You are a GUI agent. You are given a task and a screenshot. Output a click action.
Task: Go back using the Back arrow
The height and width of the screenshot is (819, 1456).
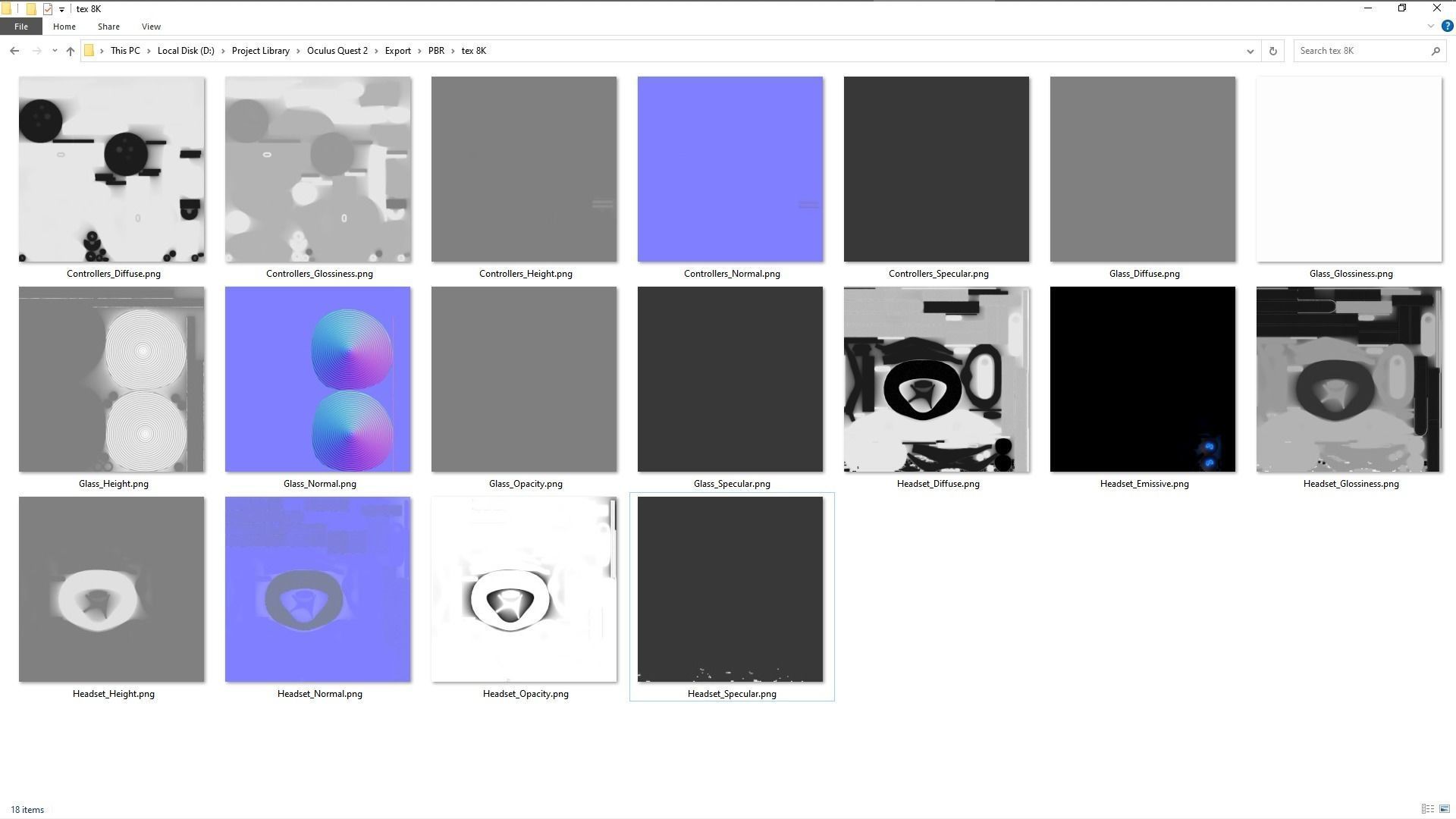[x=14, y=51]
